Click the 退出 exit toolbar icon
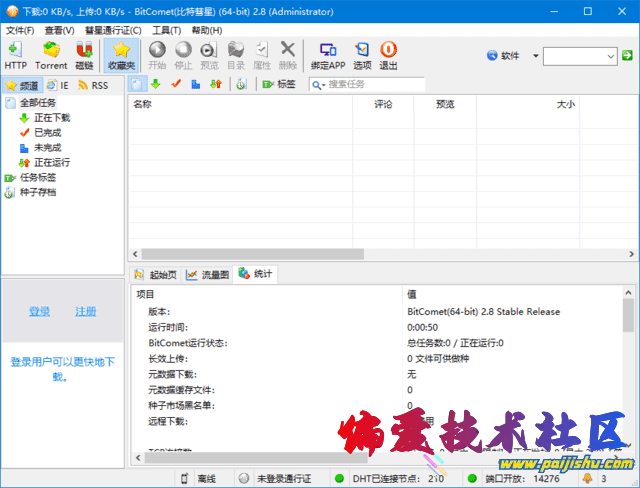 [388, 55]
